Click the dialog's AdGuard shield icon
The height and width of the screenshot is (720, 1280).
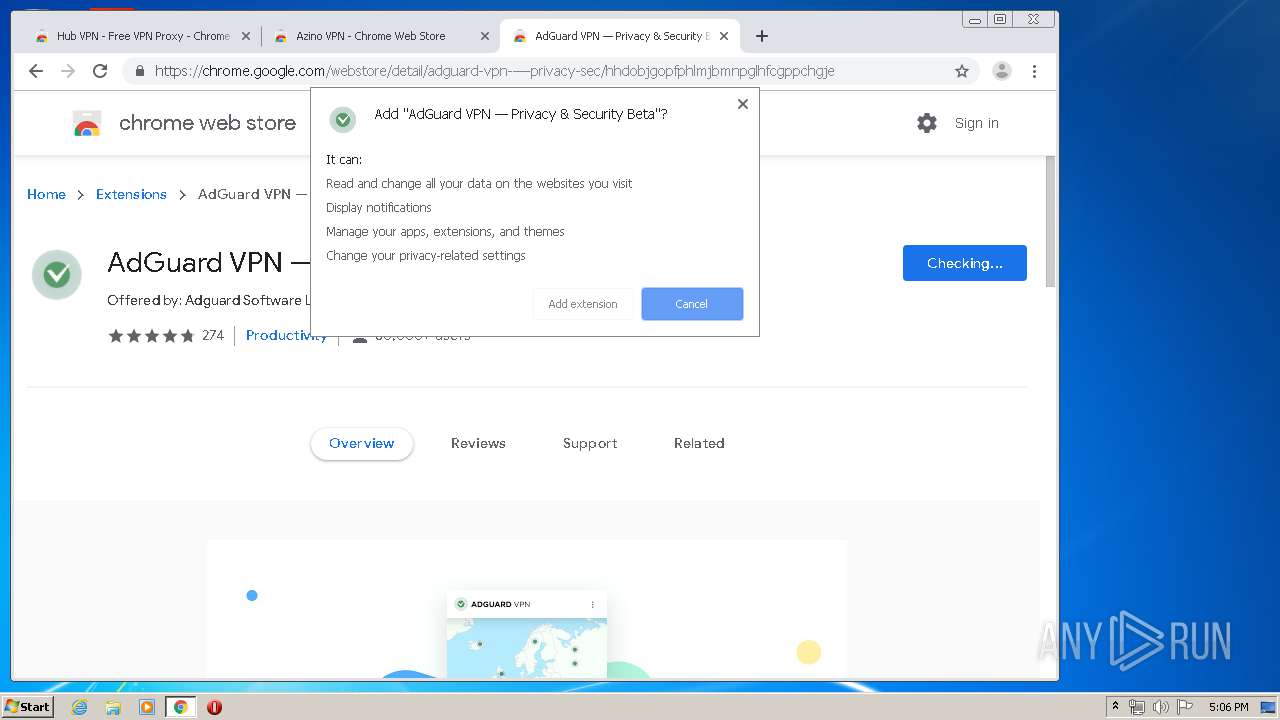[x=343, y=120]
